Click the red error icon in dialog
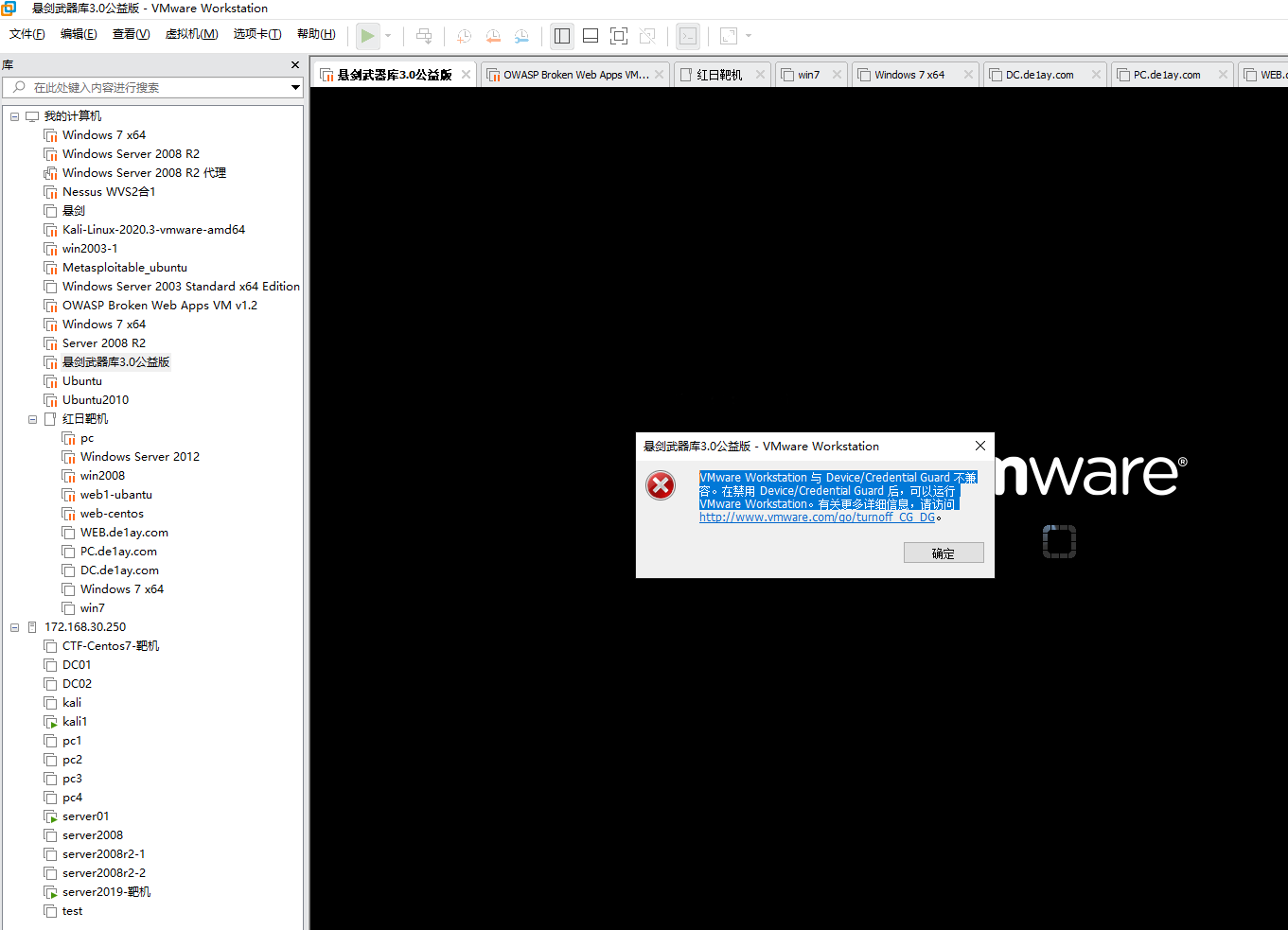Screen dimensions: 1288x930 pyautogui.click(x=661, y=485)
